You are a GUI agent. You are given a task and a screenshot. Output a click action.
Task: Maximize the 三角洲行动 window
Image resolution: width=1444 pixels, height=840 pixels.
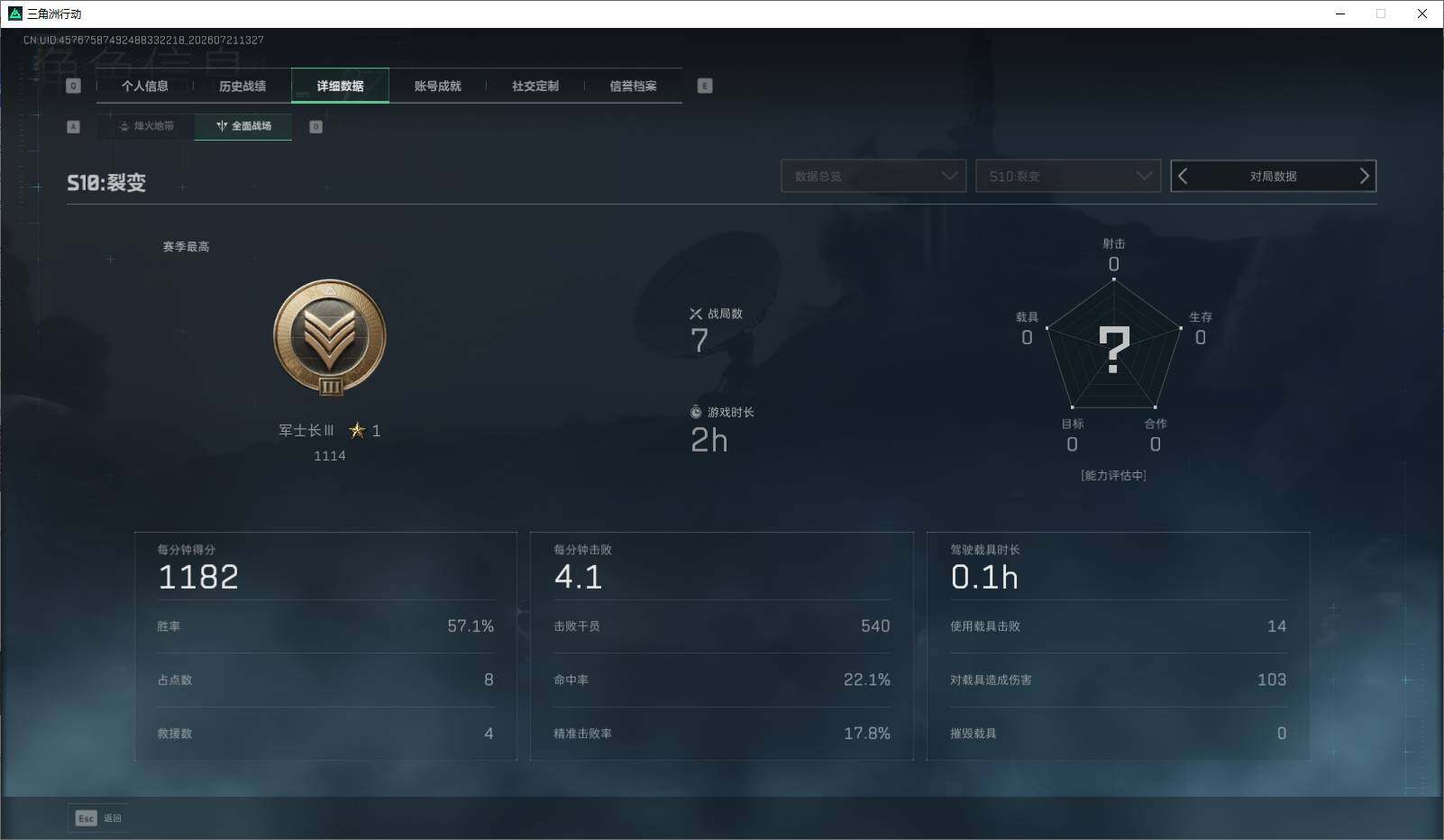click(1381, 14)
